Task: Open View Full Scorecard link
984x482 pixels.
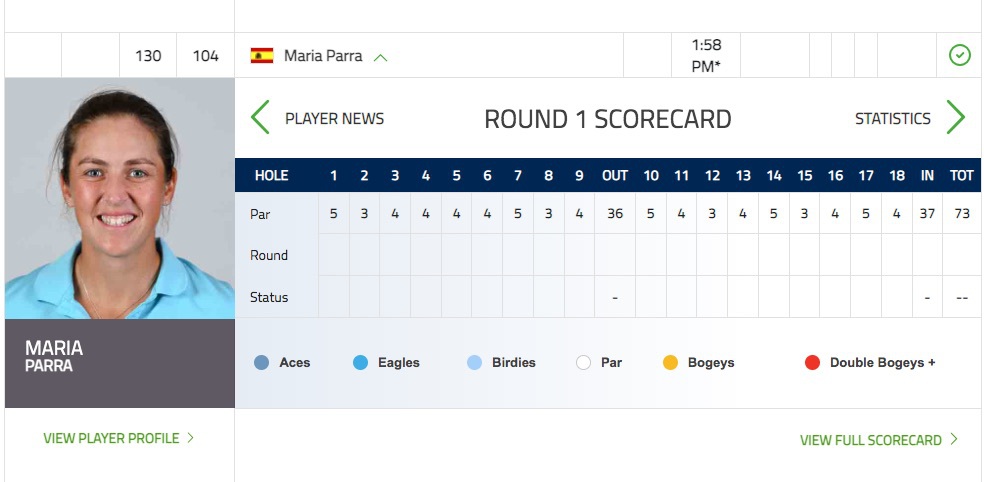Action: [x=870, y=440]
